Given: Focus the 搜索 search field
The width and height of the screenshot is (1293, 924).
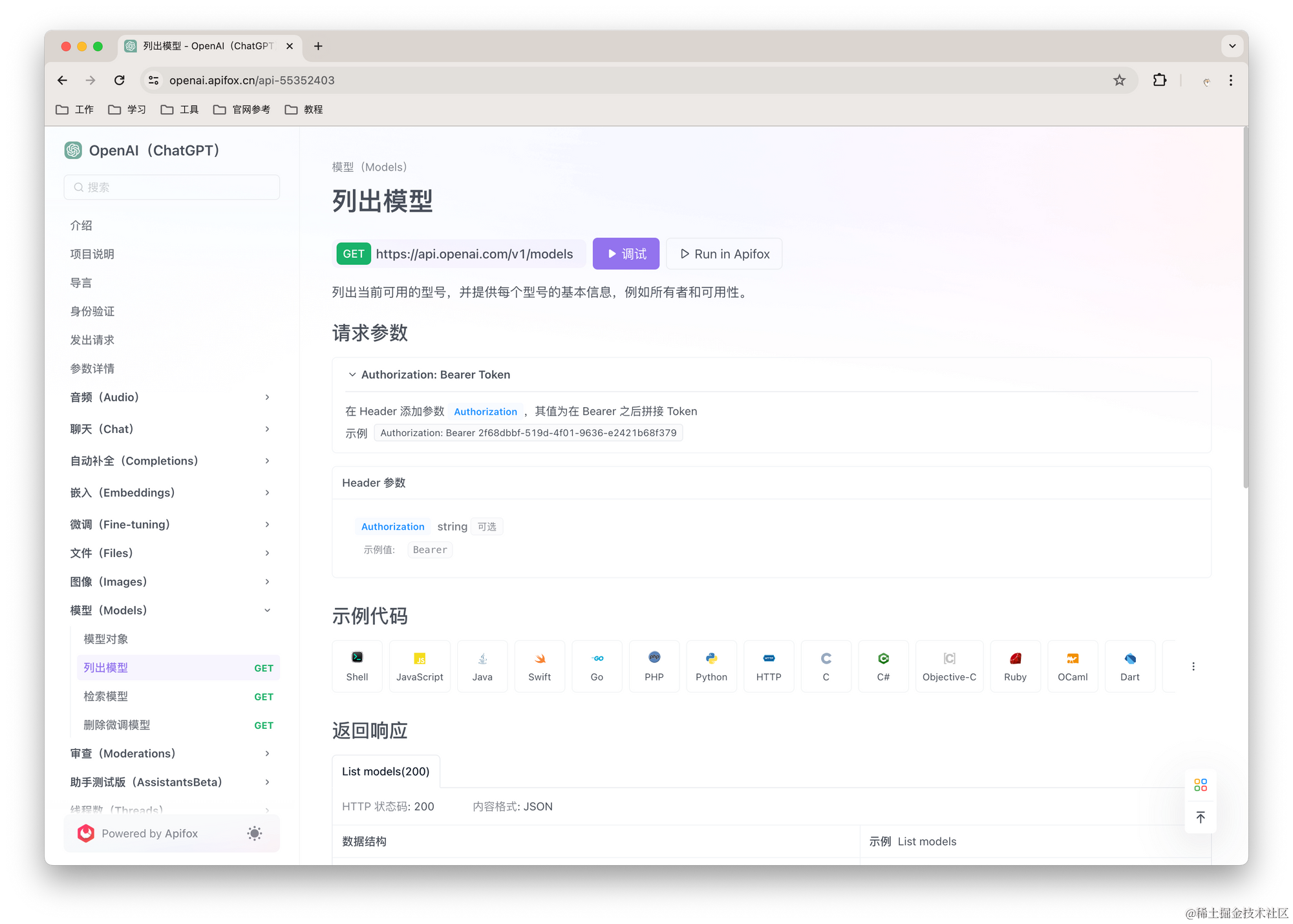Looking at the screenshot, I should [171, 187].
